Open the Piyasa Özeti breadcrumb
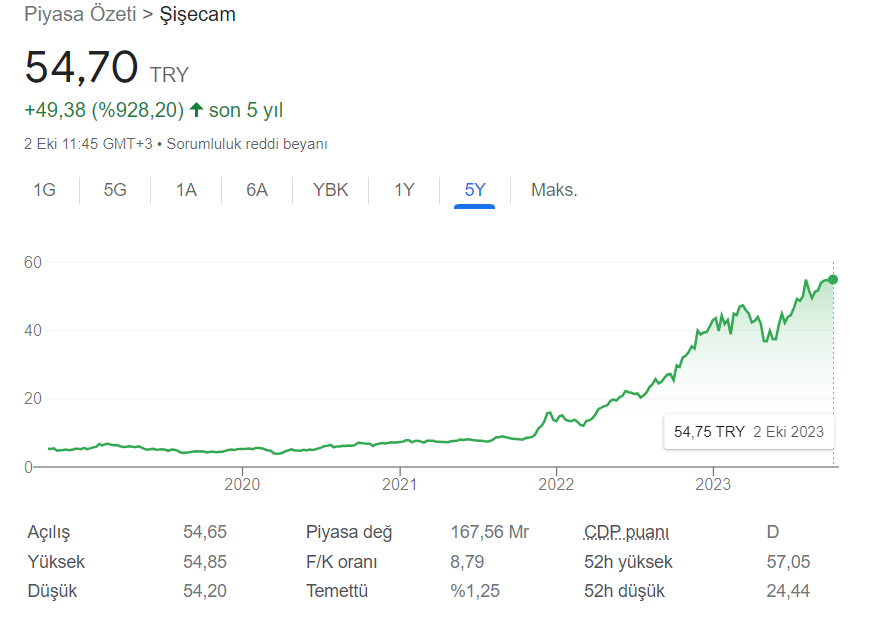877x617 pixels. pos(82,15)
